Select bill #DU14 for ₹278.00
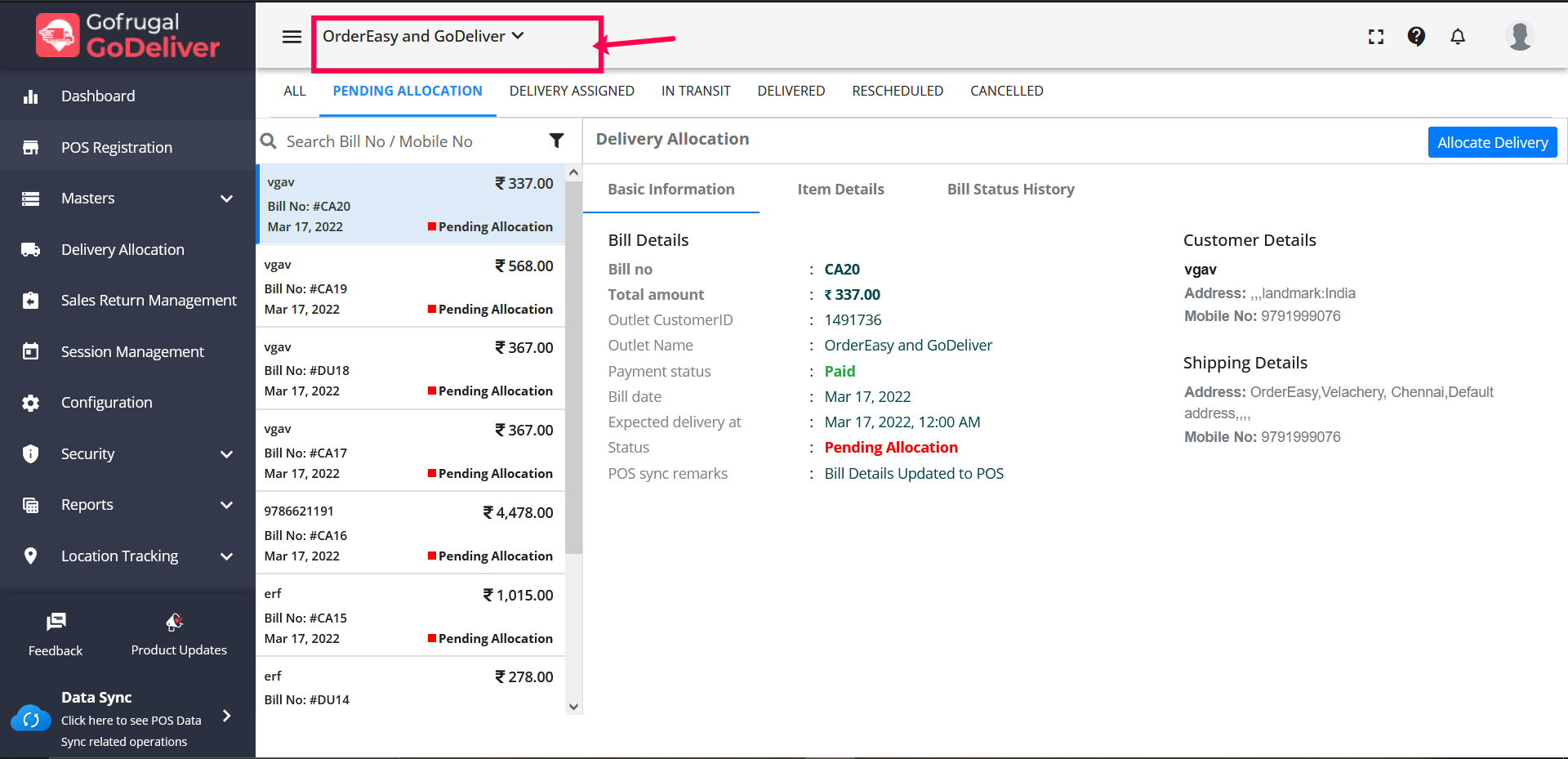 click(411, 686)
